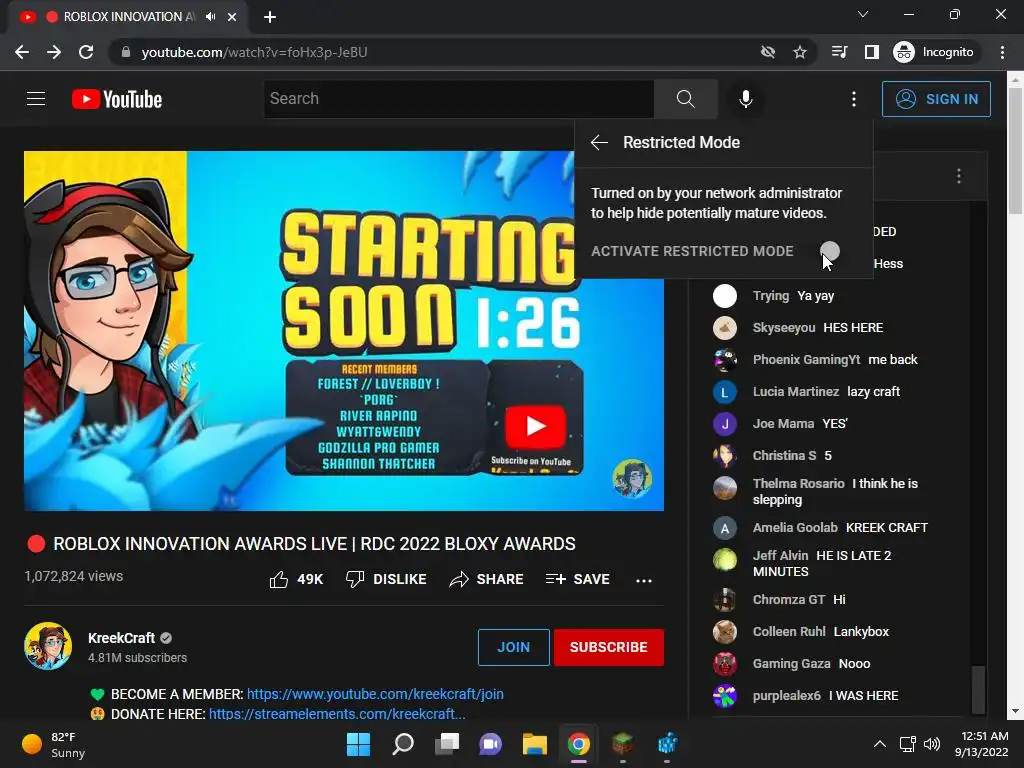The width and height of the screenshot is (1024, 768).
Task: Like the video with thumbs up
Action: point(296,579)
